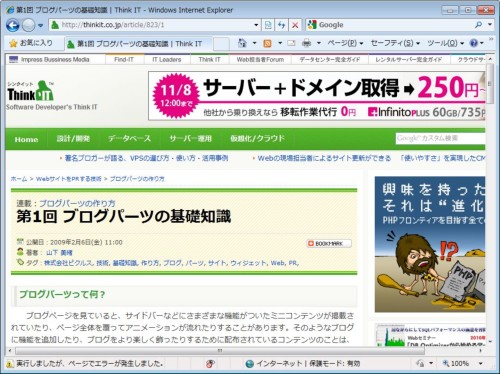Viewport: 500px width, 374px height.
Task: Expand the Home button dropdown arrow
Action: pyautogui.click(x=254, y=43)
